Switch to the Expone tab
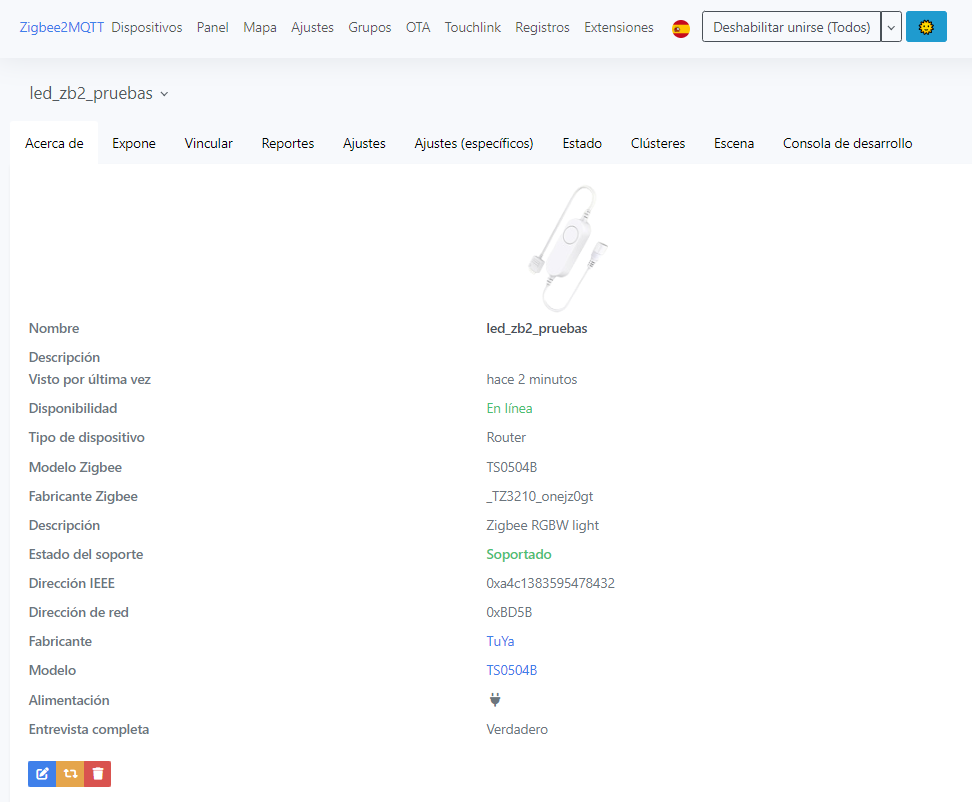Image resolution: width=972 pixels, height=802 pixels. tap(133, 143)
